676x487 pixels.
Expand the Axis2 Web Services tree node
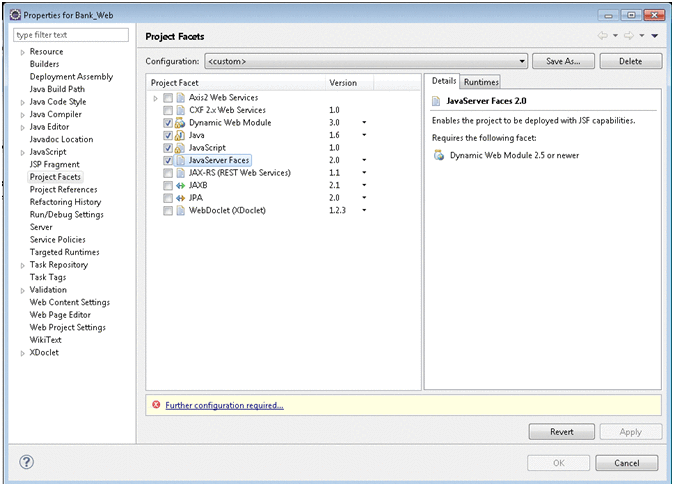155,97
